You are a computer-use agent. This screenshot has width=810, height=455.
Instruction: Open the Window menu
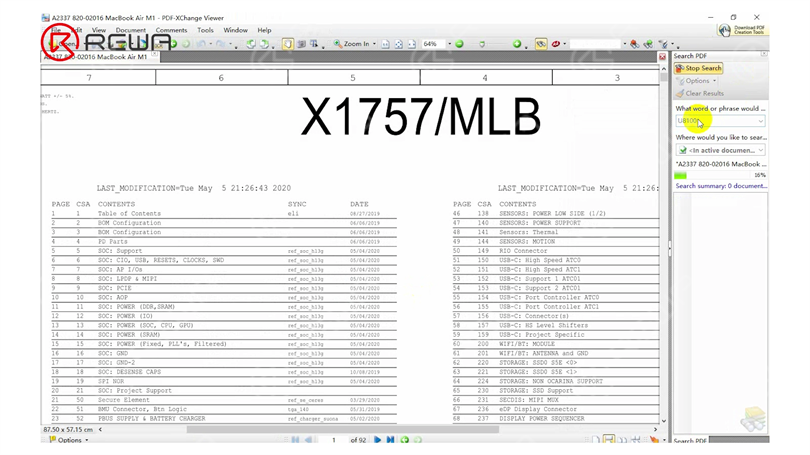(x=235, y=30)
